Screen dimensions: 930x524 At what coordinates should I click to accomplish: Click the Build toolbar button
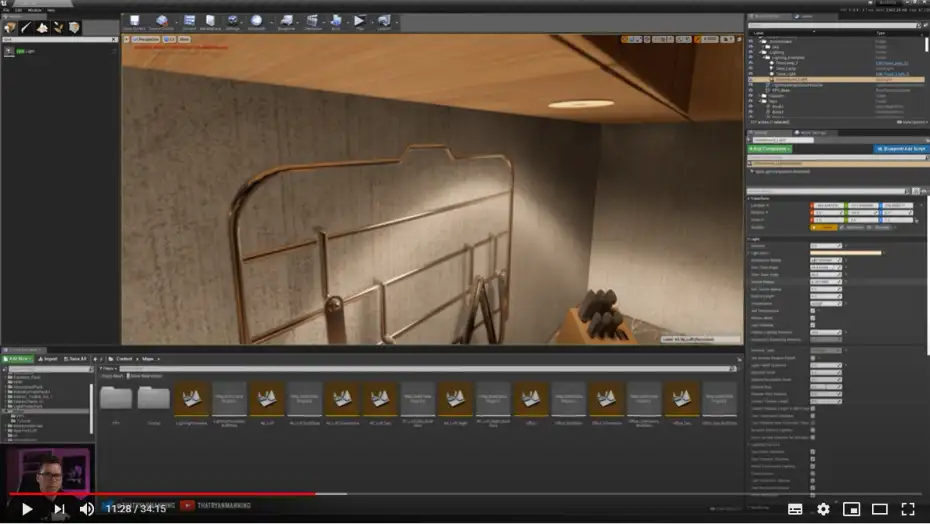point(336,23)
